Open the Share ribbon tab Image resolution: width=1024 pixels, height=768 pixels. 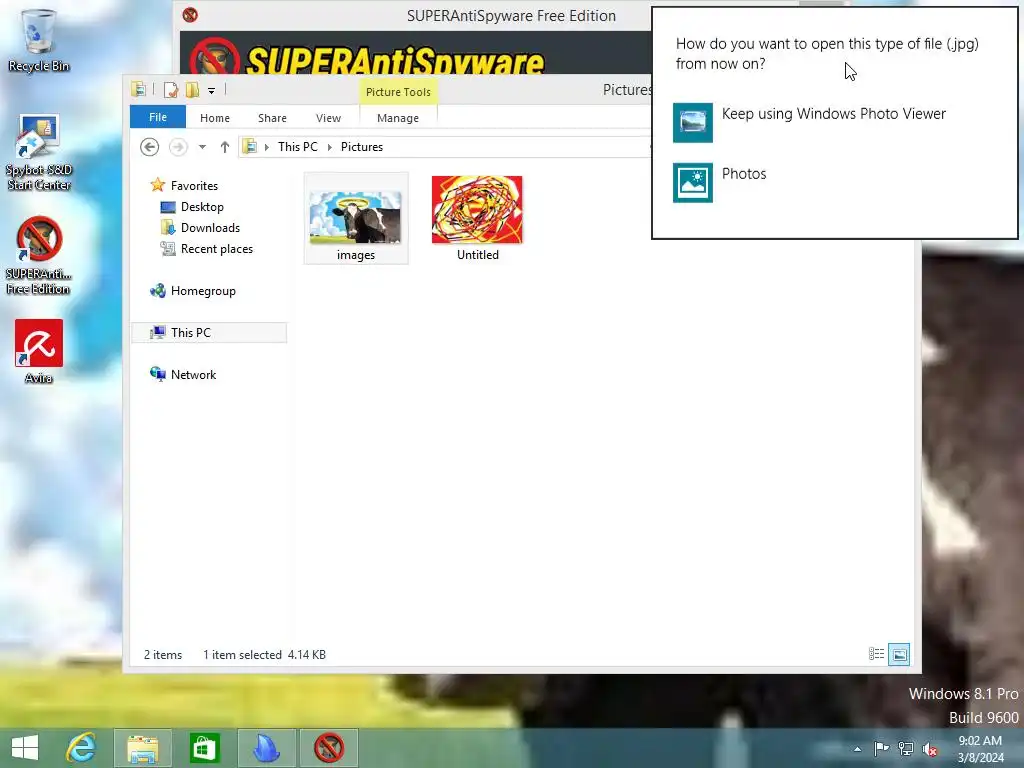tap(272, 118)
